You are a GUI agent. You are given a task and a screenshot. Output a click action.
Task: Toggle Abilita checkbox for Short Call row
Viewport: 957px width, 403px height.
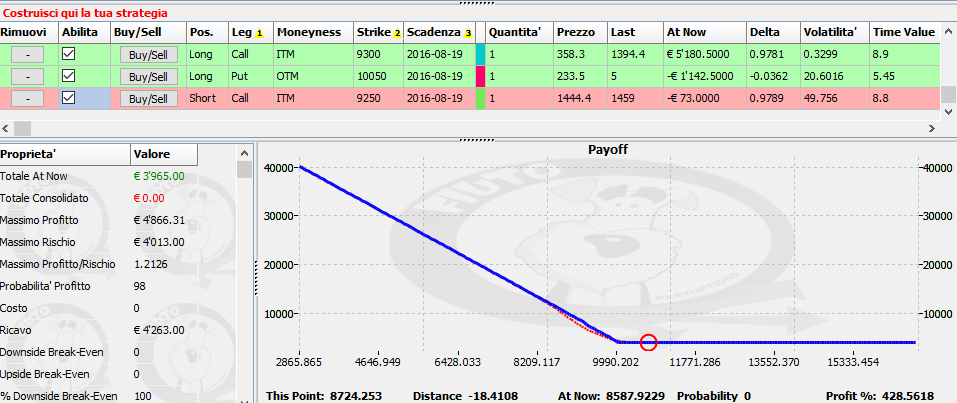tap(69, 98)
